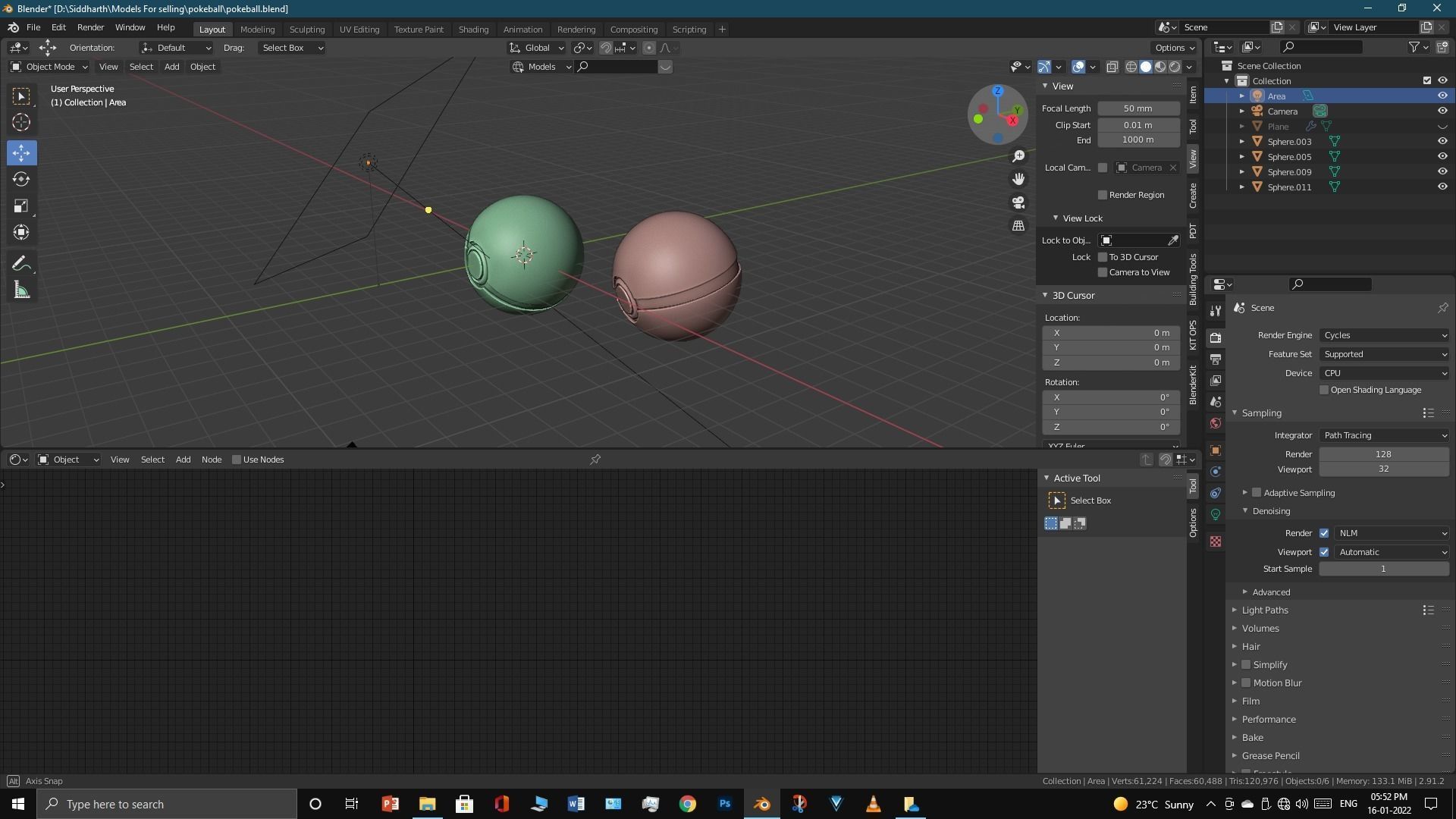1456x819 pixels.
Task: Click the pan view hand icon
Action: point(1018,179)
